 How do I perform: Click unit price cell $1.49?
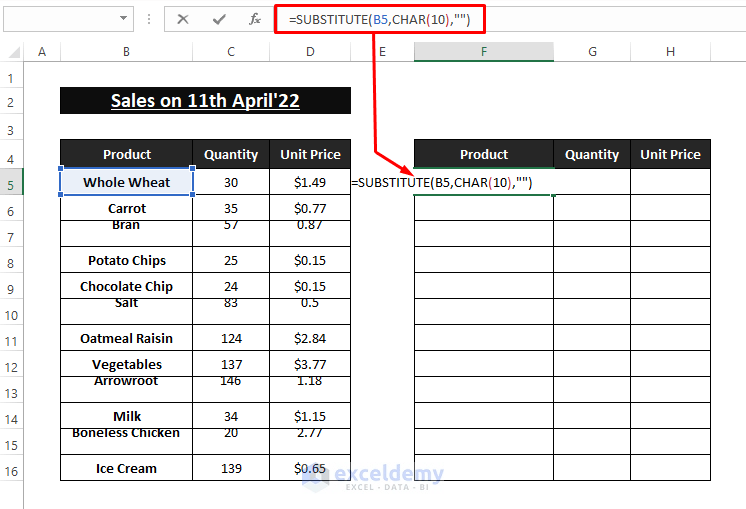310,182
